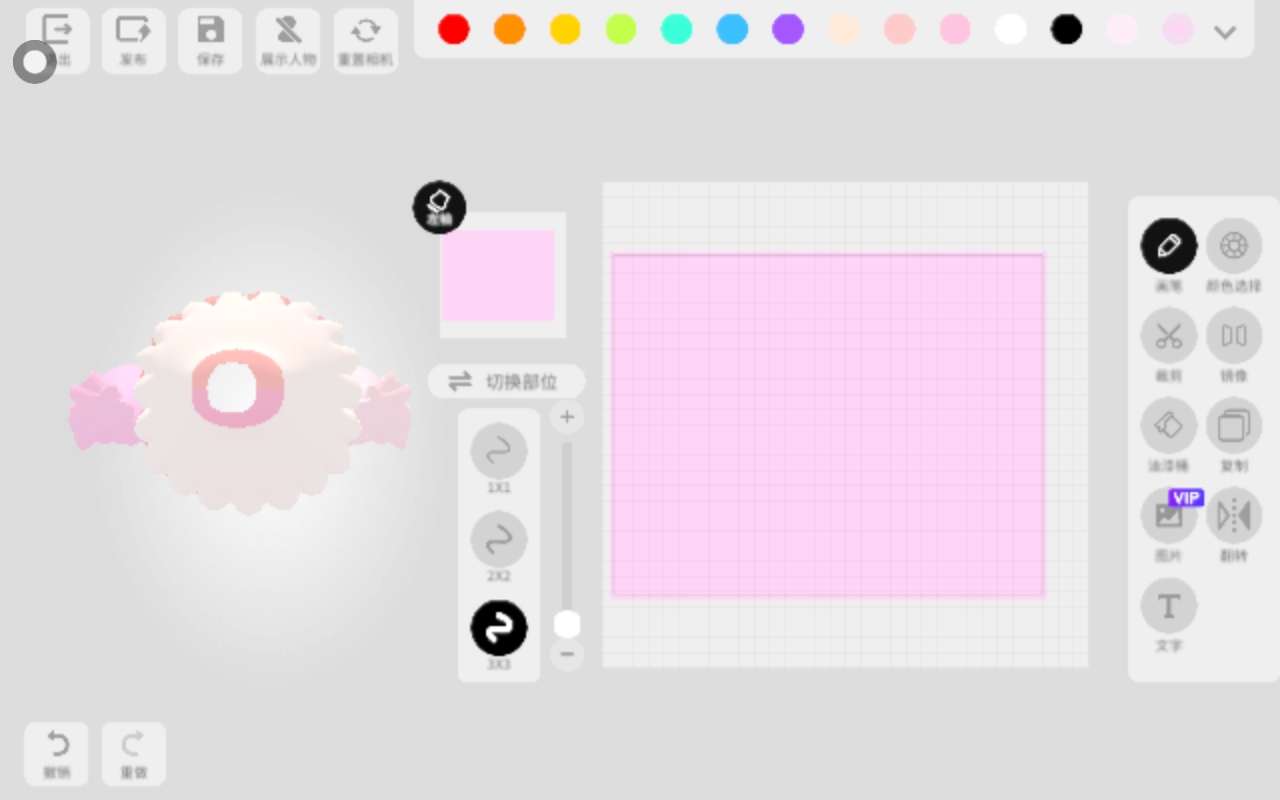Select the copy (复制) tool
Image resolution: width=1280 pixels, height=800 pixels.
click(1233, 426)
